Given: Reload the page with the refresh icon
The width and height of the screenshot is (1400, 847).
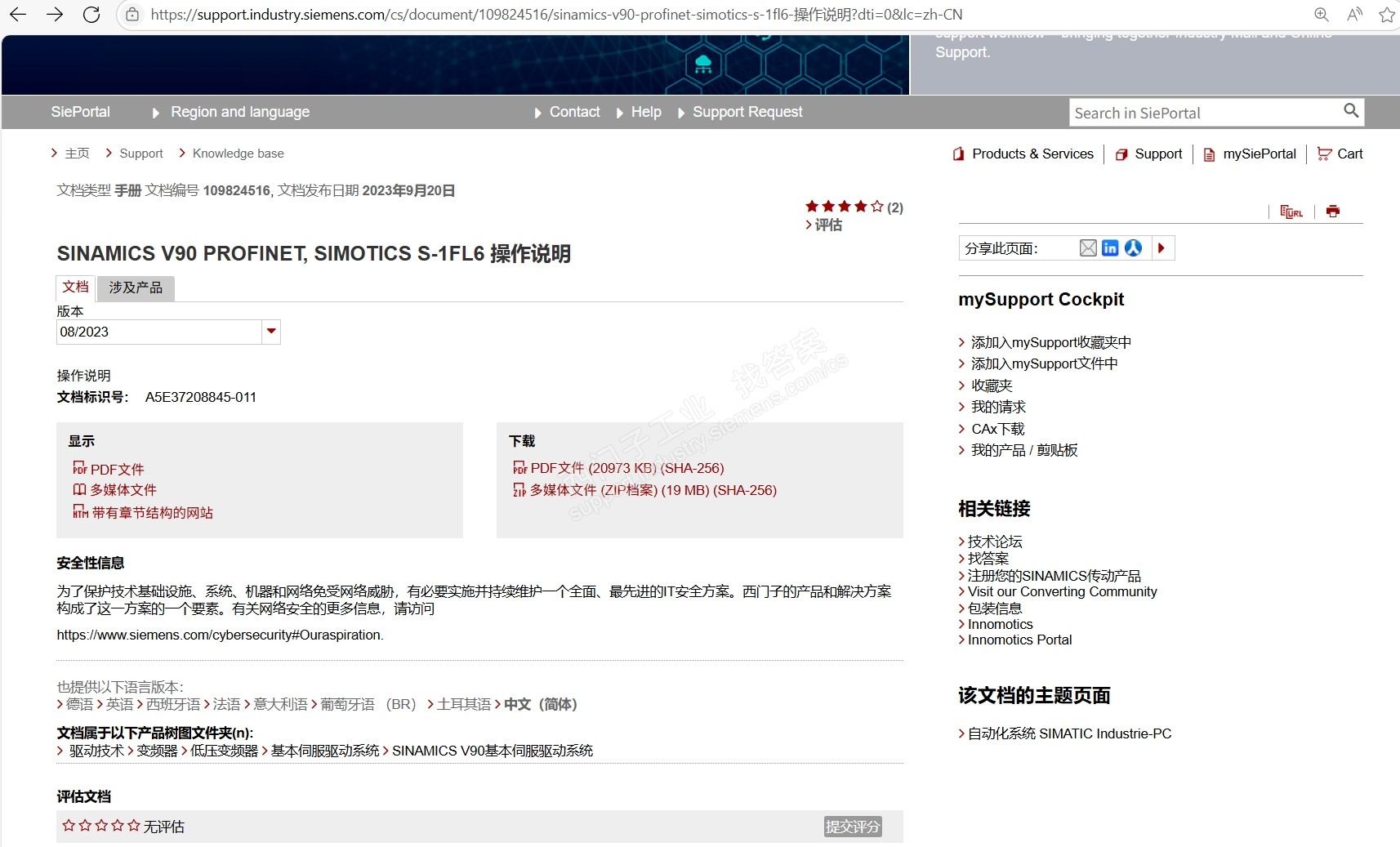Looking at the screenshot, I should pos(91,14).
